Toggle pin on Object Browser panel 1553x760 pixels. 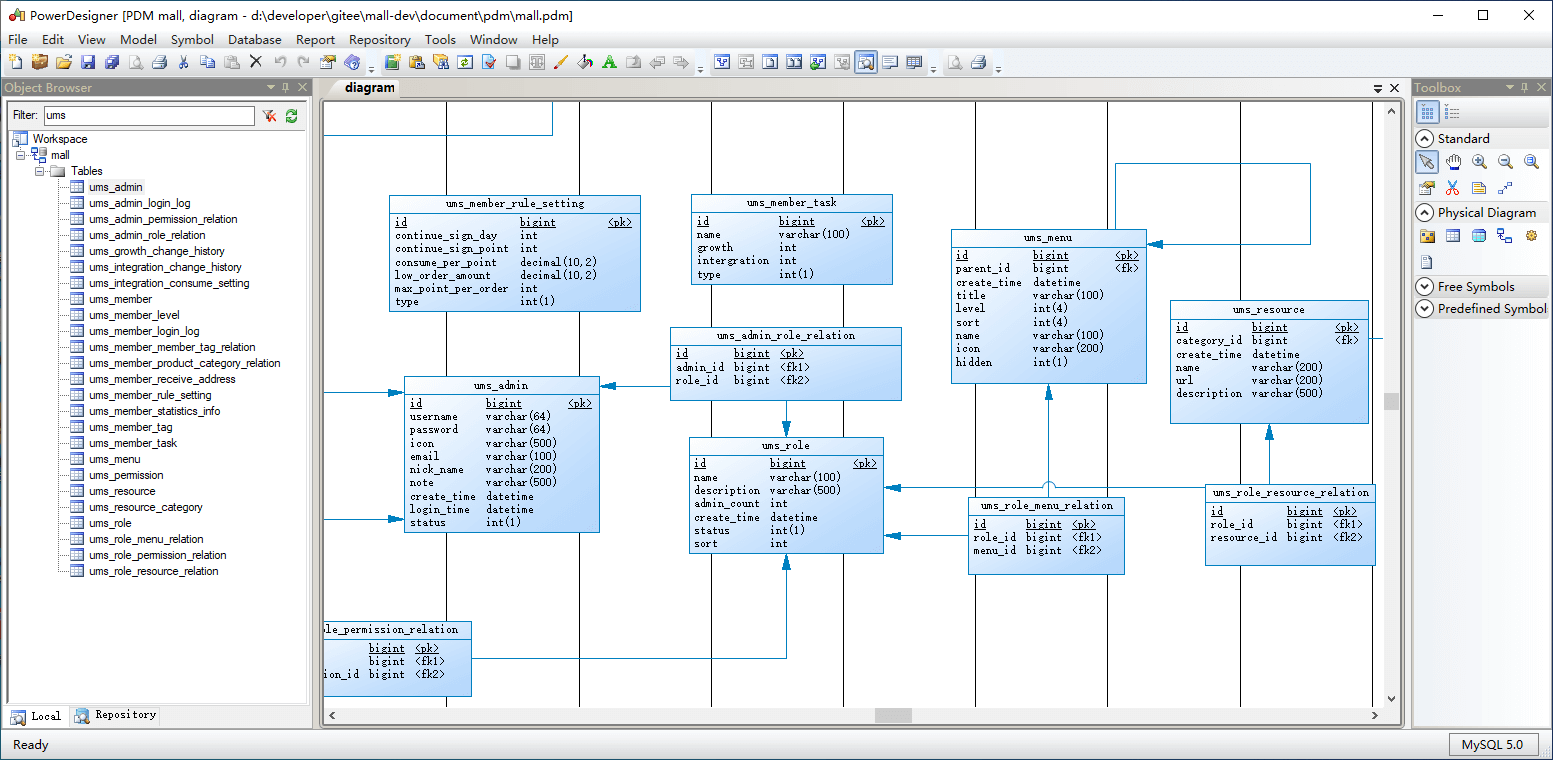click(286, 88)
